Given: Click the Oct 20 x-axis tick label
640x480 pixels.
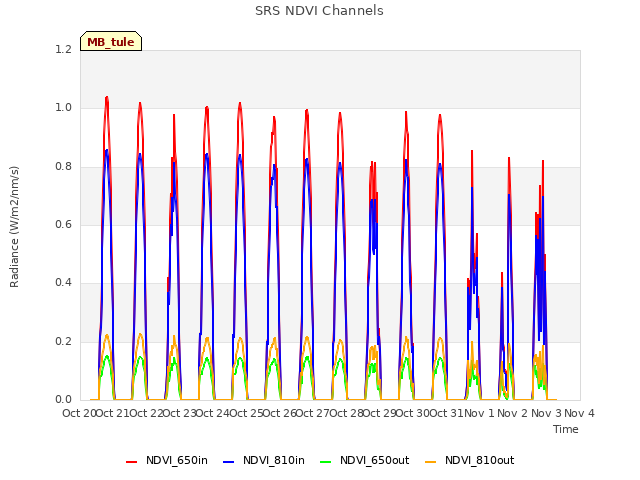Looking at the screenshot, I should [79, 413].
